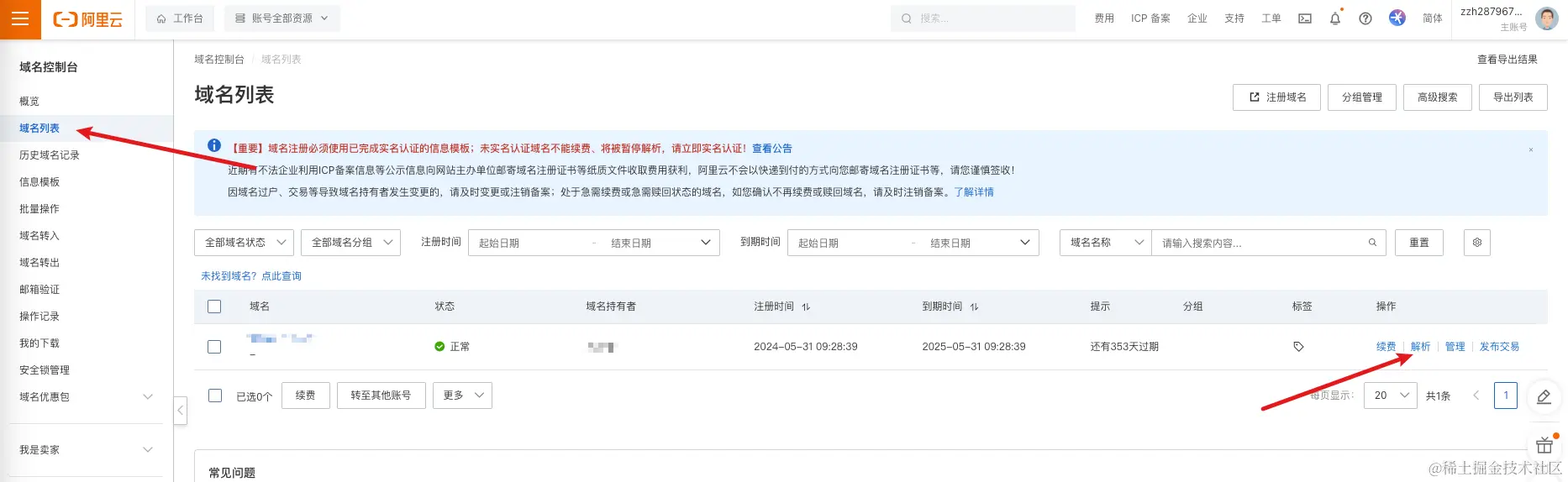
Task: Open the column settings gear
Action: point(1477,243)
